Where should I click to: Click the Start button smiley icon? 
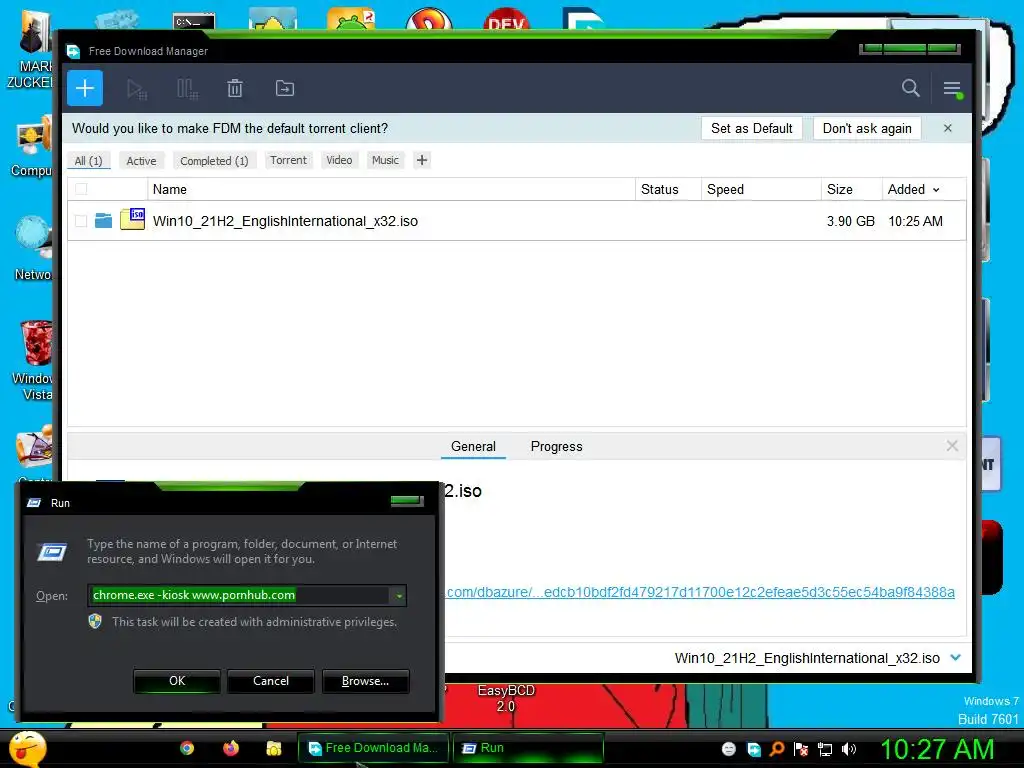click(28, 748)
